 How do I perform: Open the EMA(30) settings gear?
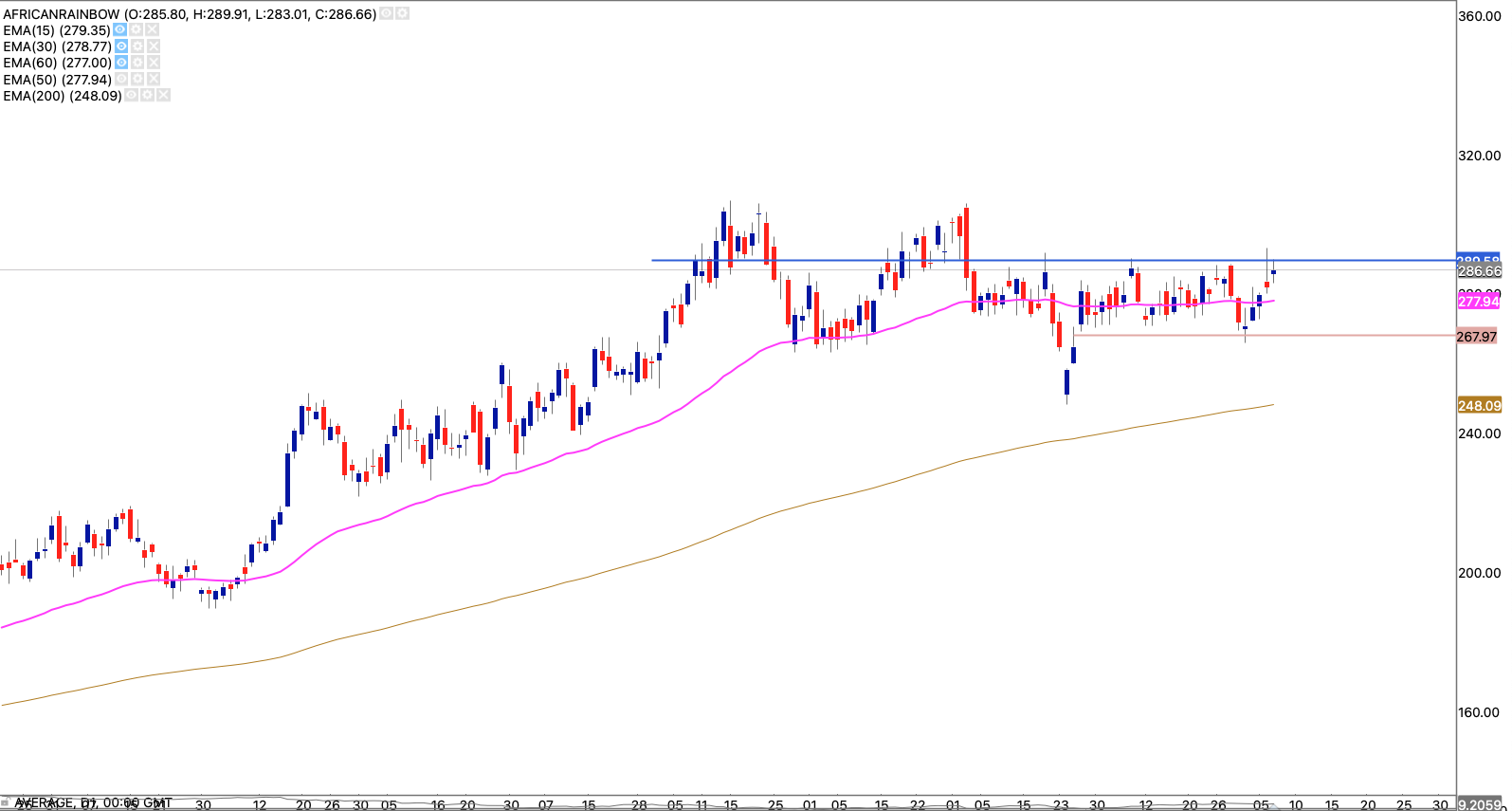point(137,46)
